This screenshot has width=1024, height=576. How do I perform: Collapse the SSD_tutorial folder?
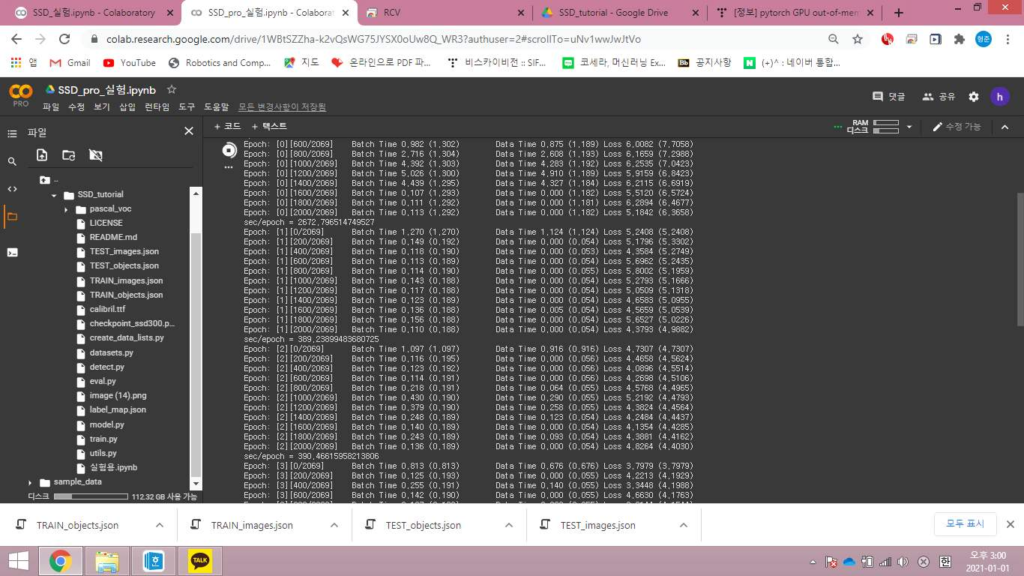pyautogui.click(x=54, y=194)
